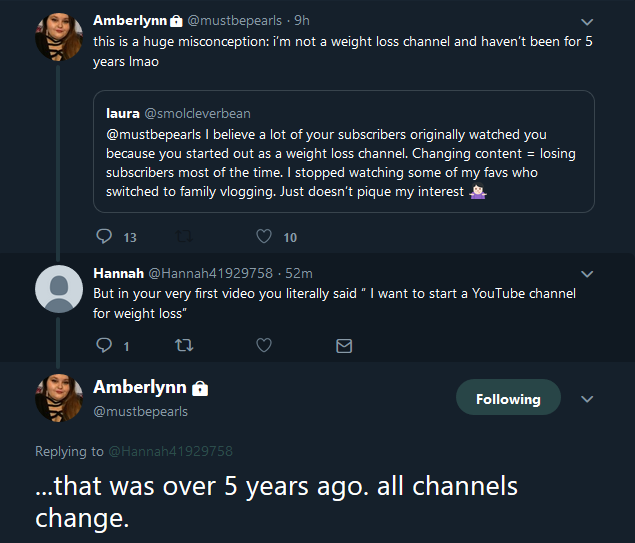The height and width of the screenshot is (543, 635).
Task: Open the @mustbepearls handle under the large Amberlynn name
Action: point(141,411)
